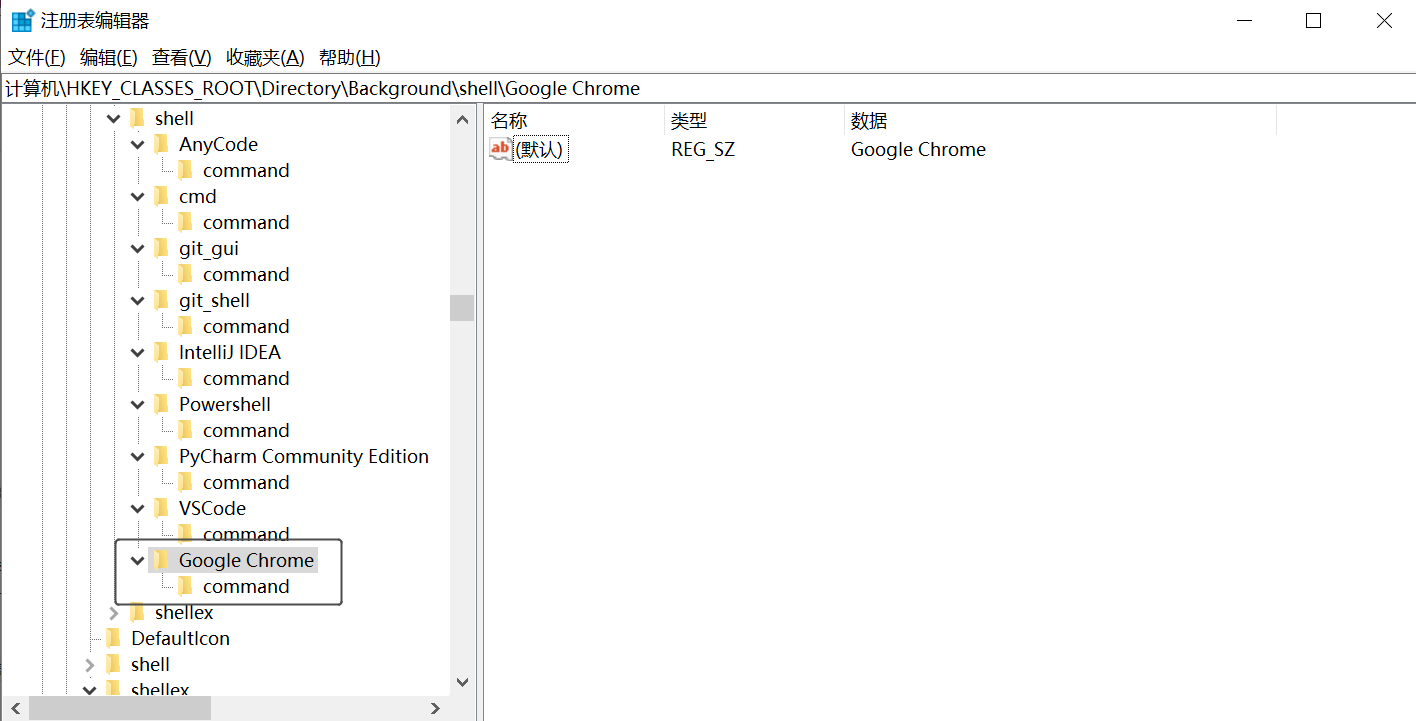Click the tree scroll down arrow
Viewport: 1416px width, 721px height.
click(462, 682)
